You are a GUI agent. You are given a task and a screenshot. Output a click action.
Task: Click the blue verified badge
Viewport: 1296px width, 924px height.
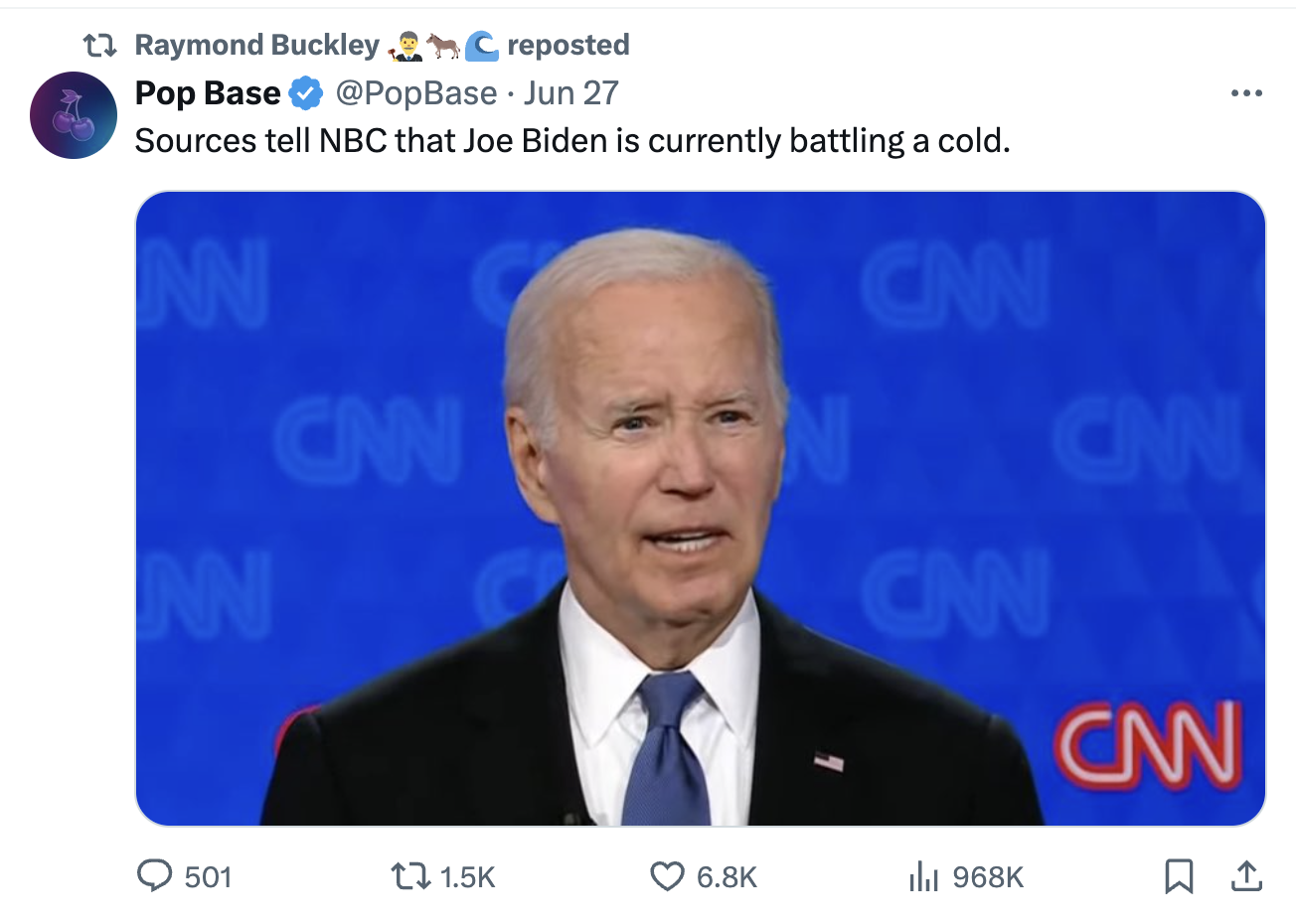306,93
